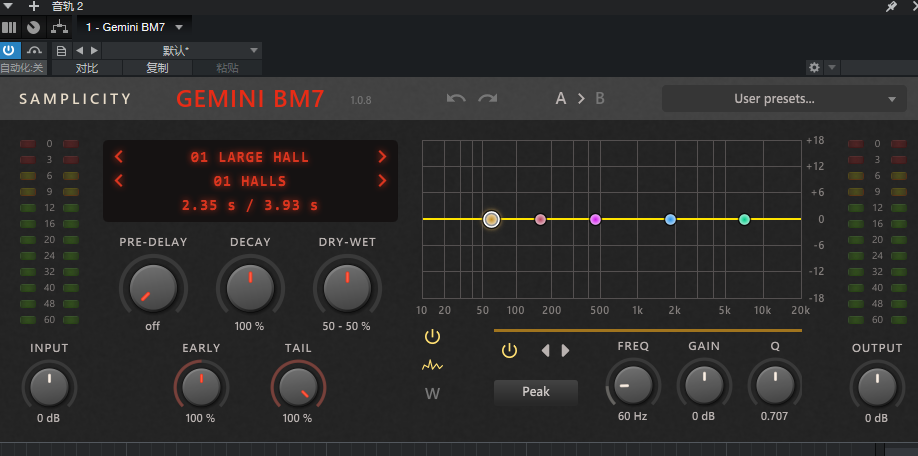Open plugin instance dropdown 1 - Gemini BM7
Screen dimensions: 918x456
(134, 27)
